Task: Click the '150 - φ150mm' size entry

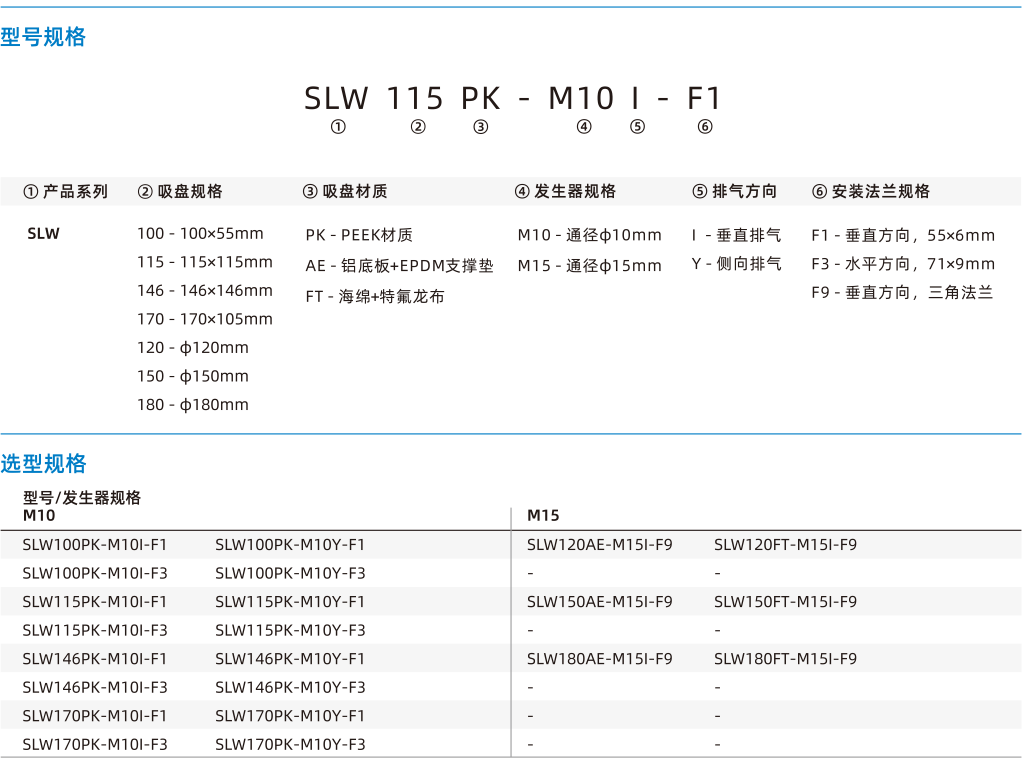Action: pyautogui.click(x=193, y=377)
